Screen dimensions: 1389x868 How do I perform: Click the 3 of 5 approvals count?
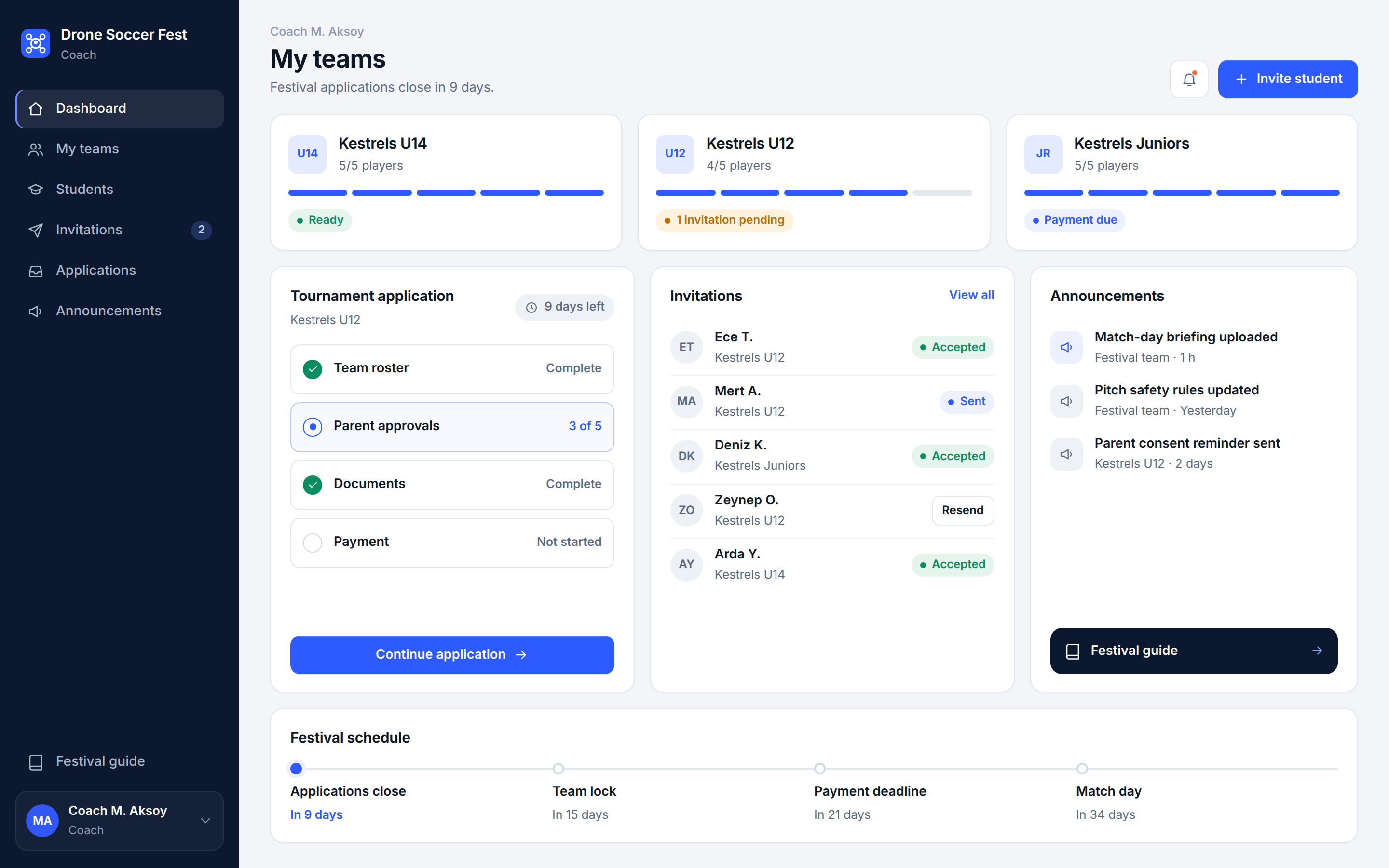(585, 426)
